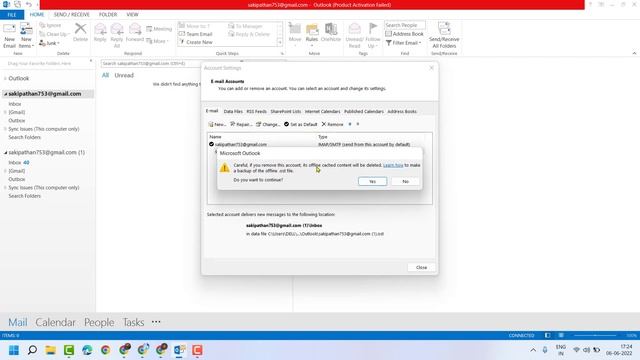Image resolution: width=640 pixels, height=360 pixels.
Task: Click Set as Default in account toolbar
Action: click(300, 124)
